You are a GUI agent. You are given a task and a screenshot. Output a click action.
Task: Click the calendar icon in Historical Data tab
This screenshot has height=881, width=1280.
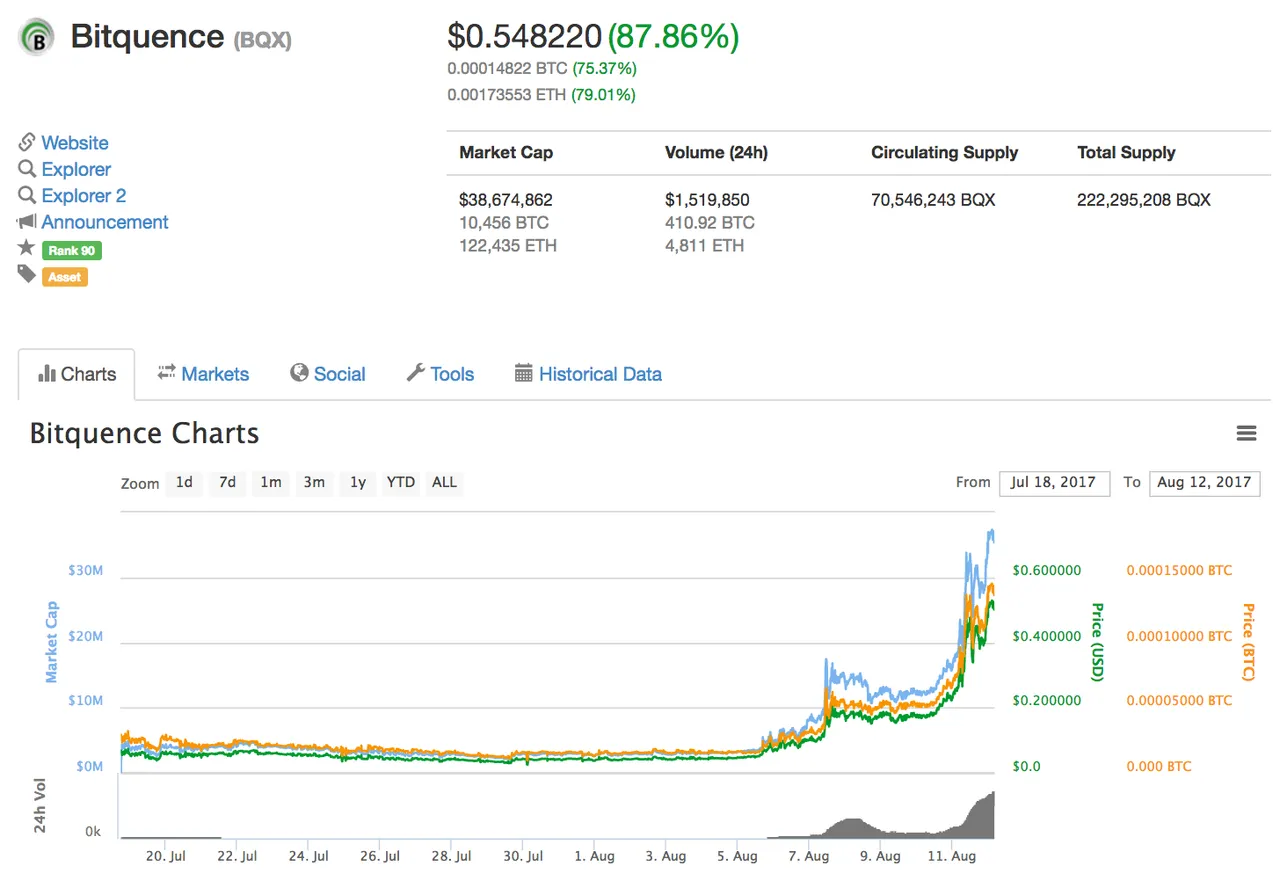(523, 373)
